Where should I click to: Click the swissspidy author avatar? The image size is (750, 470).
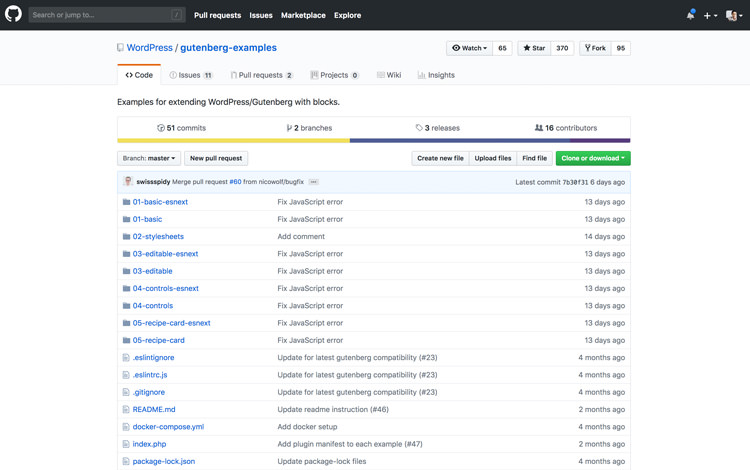[x=127, y=182]
